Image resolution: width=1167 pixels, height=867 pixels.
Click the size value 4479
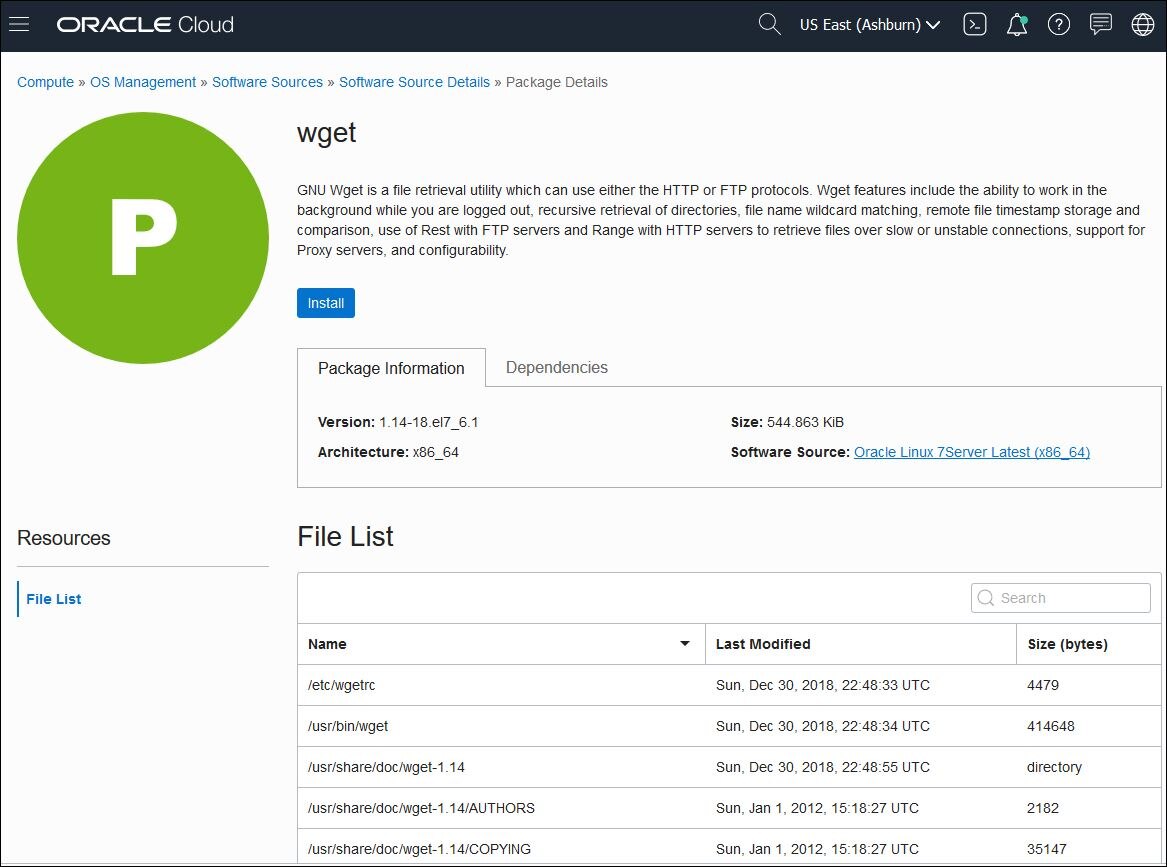pos(1043,685)
